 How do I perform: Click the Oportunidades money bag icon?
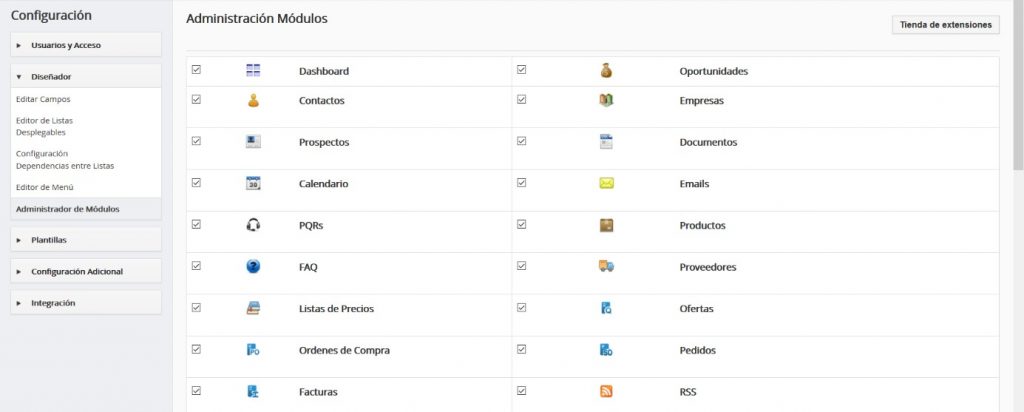click(606, 70)
